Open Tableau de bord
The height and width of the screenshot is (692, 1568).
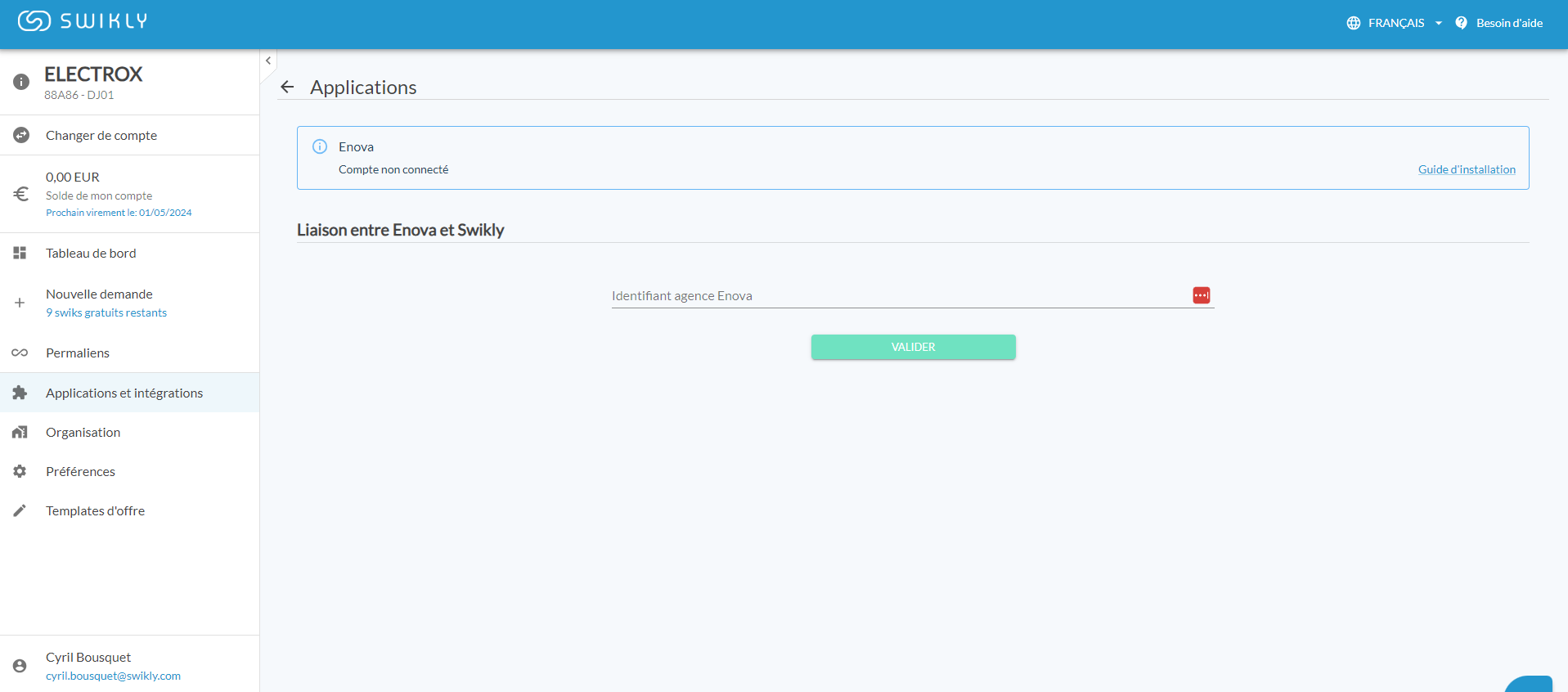pos(91,253)
